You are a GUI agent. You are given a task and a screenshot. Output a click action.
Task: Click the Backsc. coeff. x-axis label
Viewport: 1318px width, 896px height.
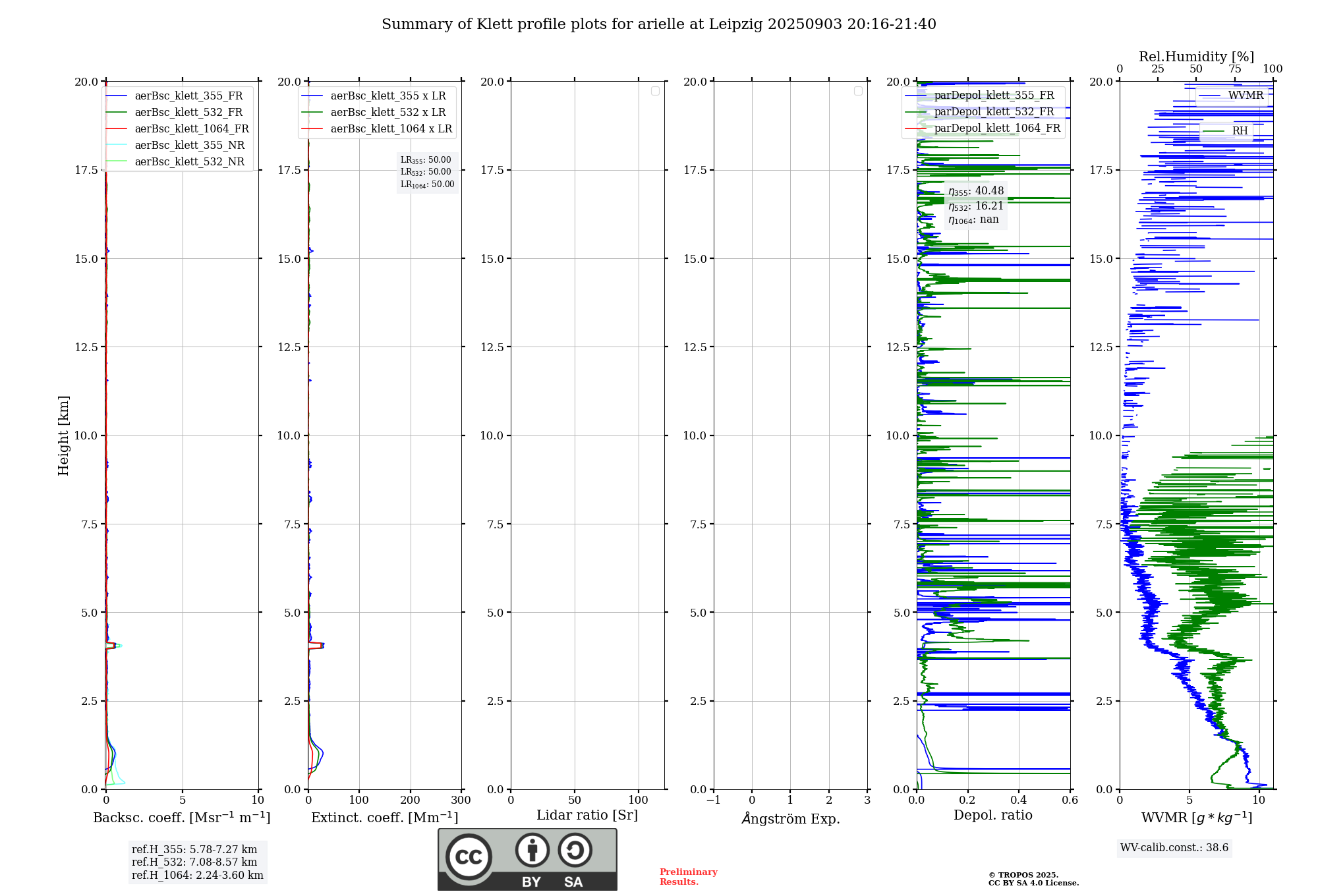pos(181,818)
